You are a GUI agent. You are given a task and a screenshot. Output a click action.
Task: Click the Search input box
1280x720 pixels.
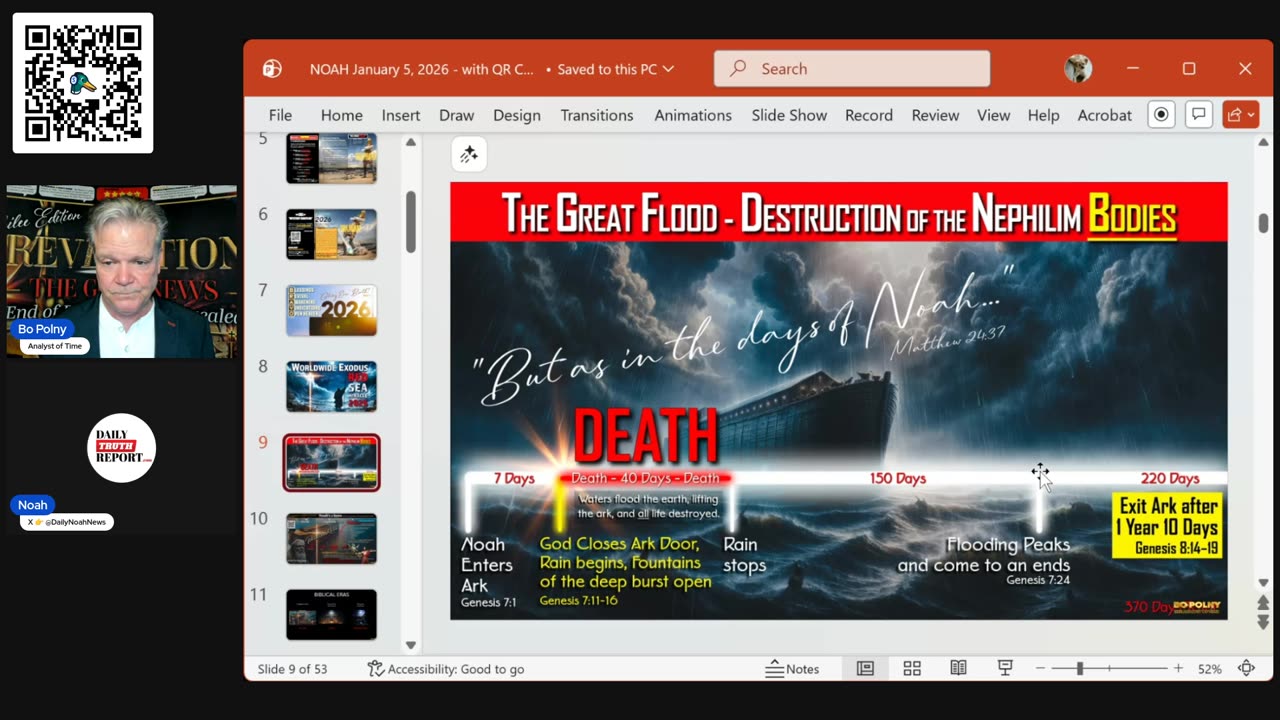click(x=852, y=69)
